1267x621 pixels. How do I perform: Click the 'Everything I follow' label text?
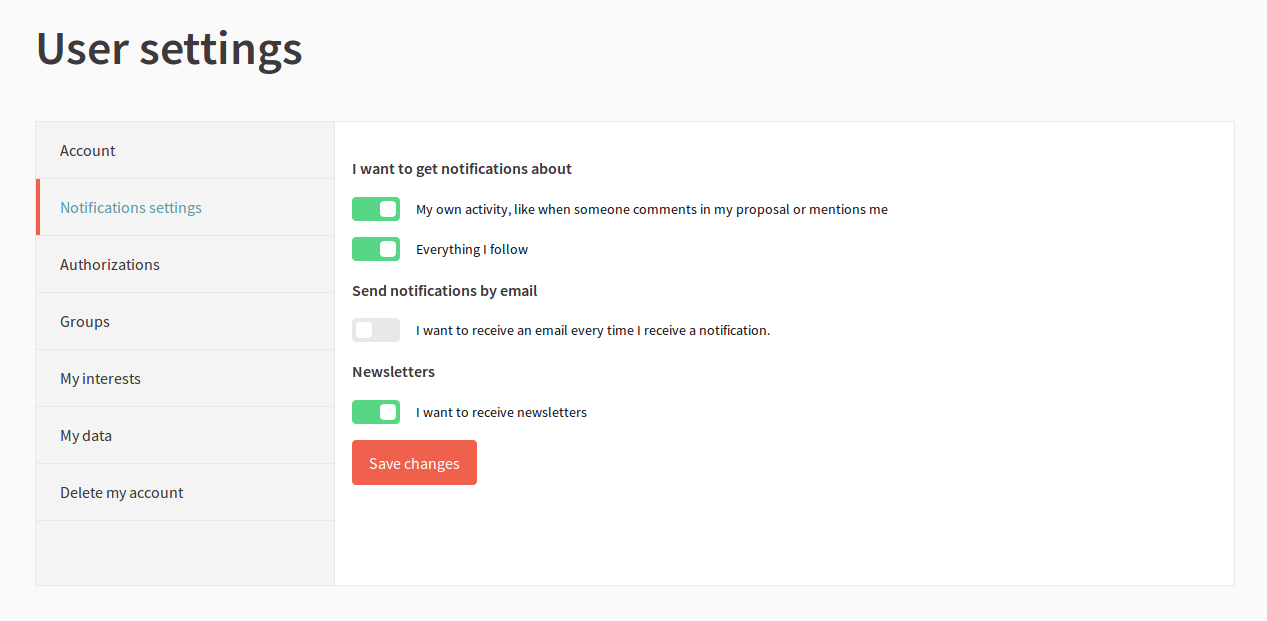(x=472, y=250)
